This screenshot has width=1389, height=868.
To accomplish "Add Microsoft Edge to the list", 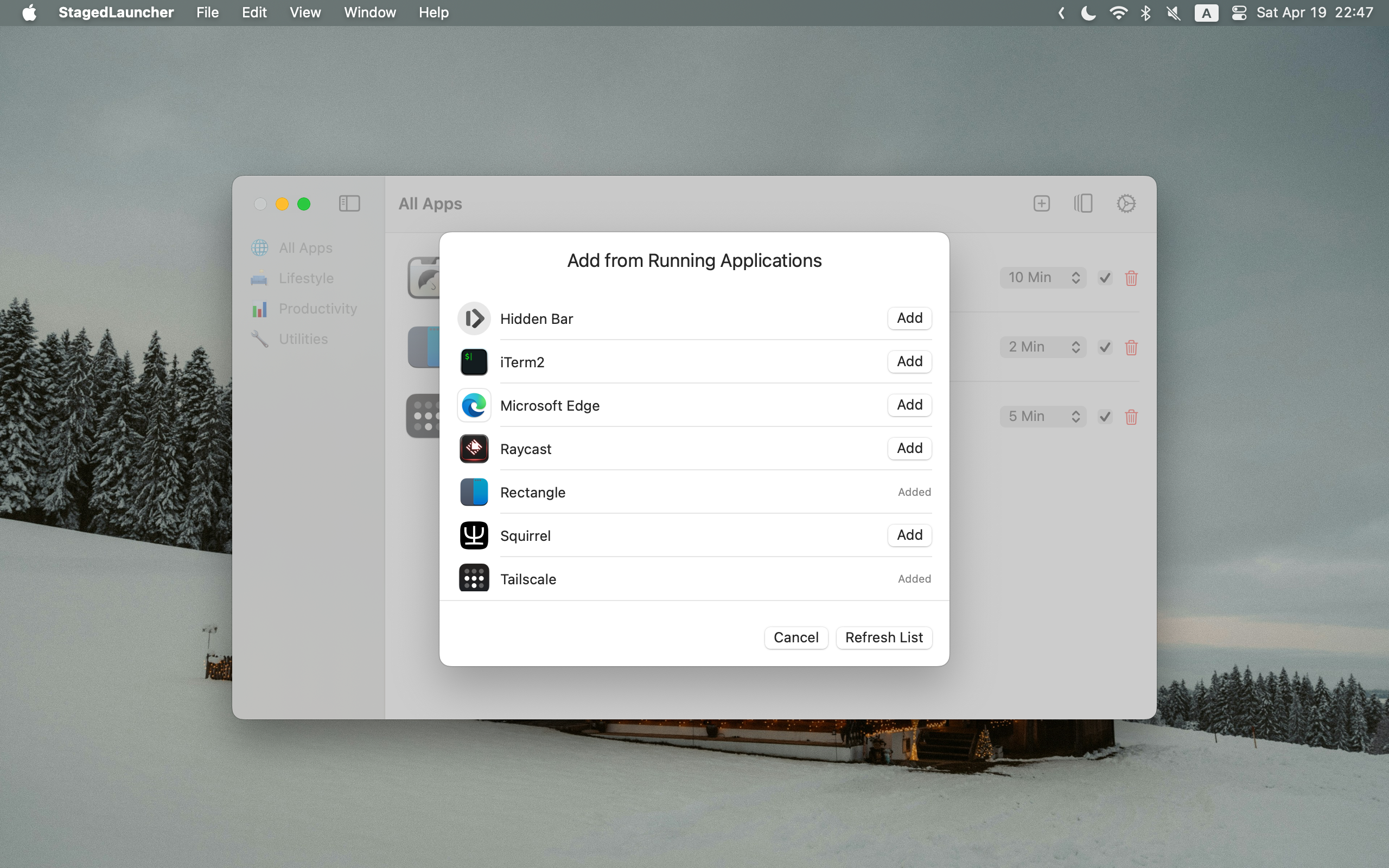I will tap(909, 405).
